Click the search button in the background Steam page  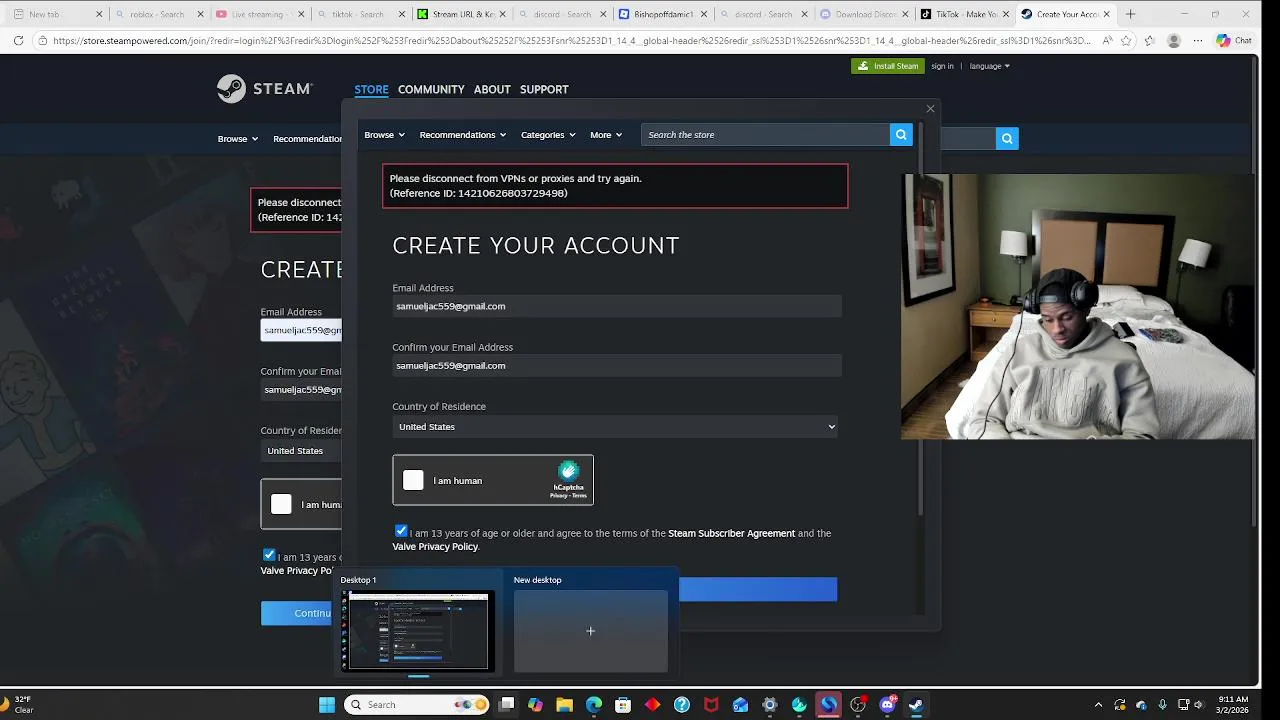click(x=1007, y=139)
